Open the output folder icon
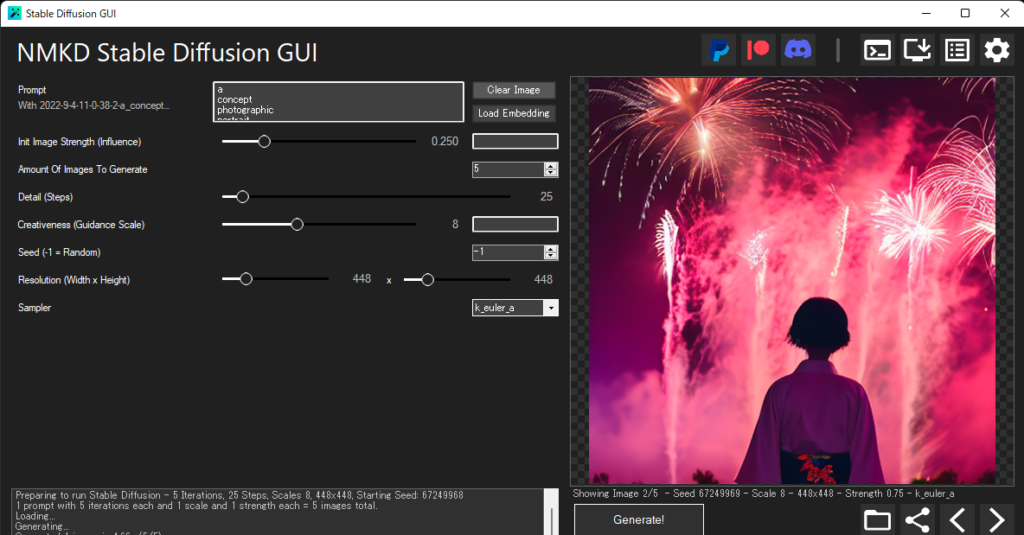The width and height of the screenshot is (1024, 535). (x=877, y=520)
